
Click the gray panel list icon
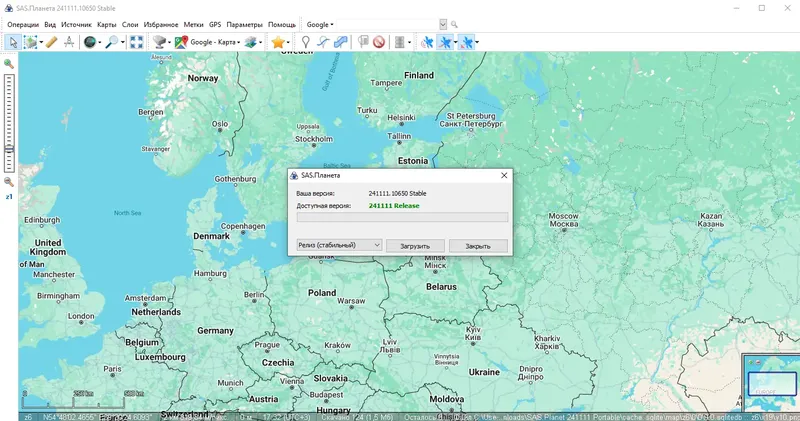coord(399,42)
